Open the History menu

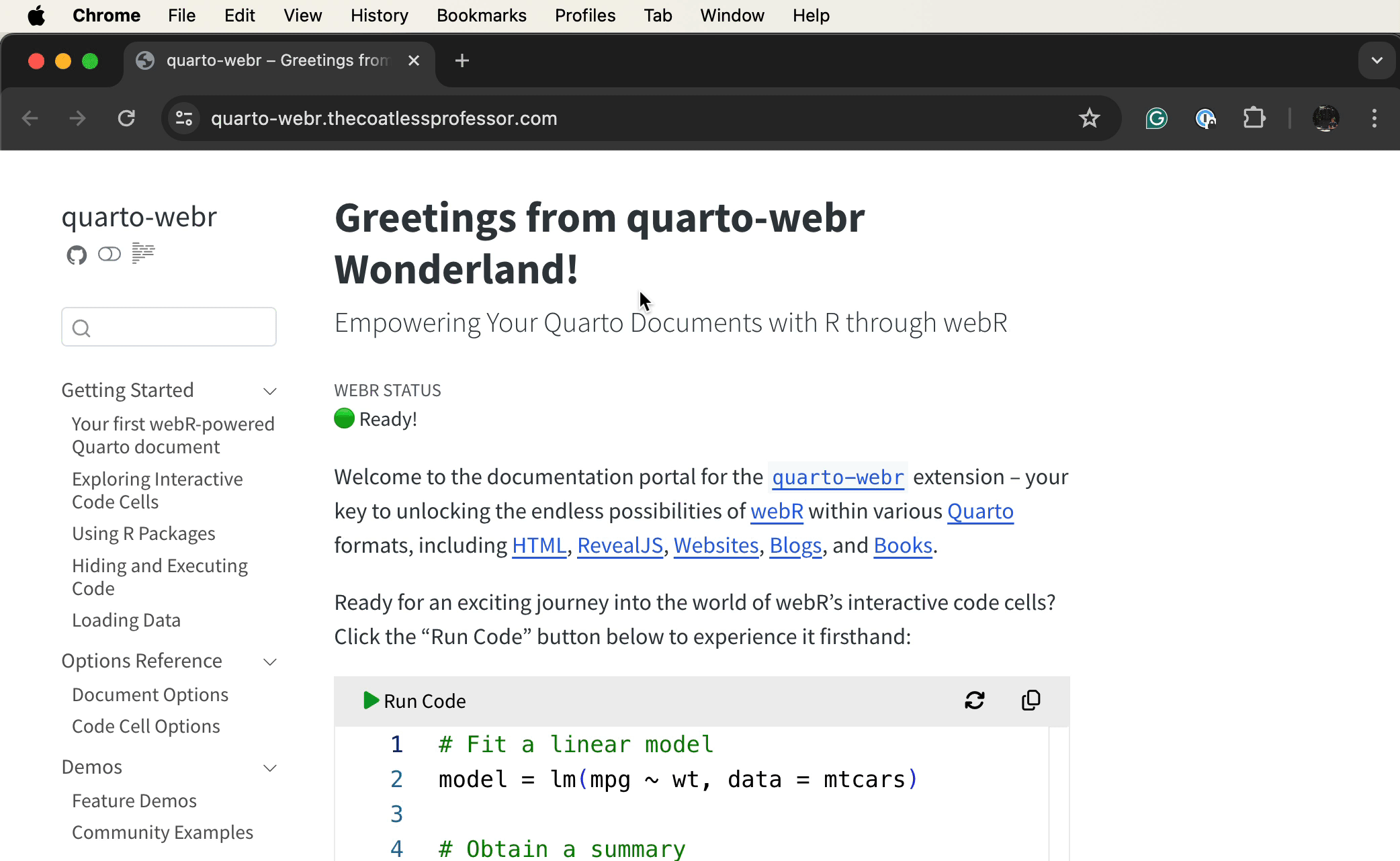379,15
